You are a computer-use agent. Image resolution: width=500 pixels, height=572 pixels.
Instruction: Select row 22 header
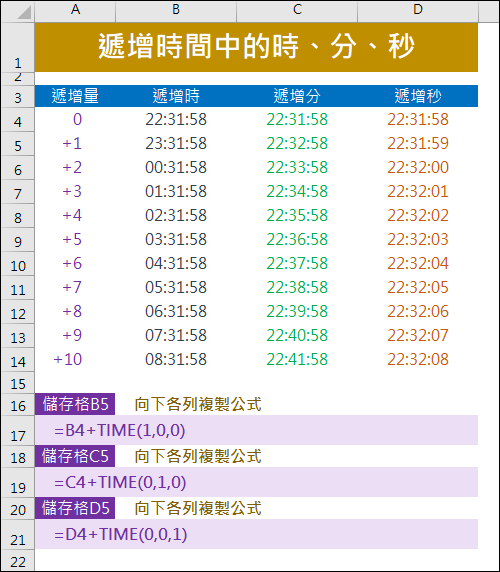click(18, 561)
